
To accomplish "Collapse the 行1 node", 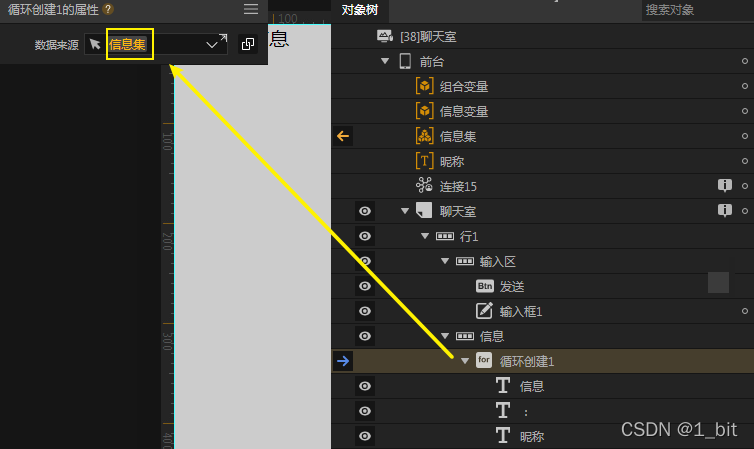I will pyautogui.click(x=425, y=236).
